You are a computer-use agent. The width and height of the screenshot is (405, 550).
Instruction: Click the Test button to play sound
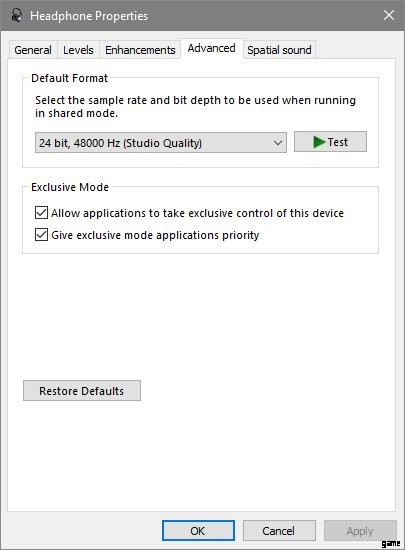(330, 142)
